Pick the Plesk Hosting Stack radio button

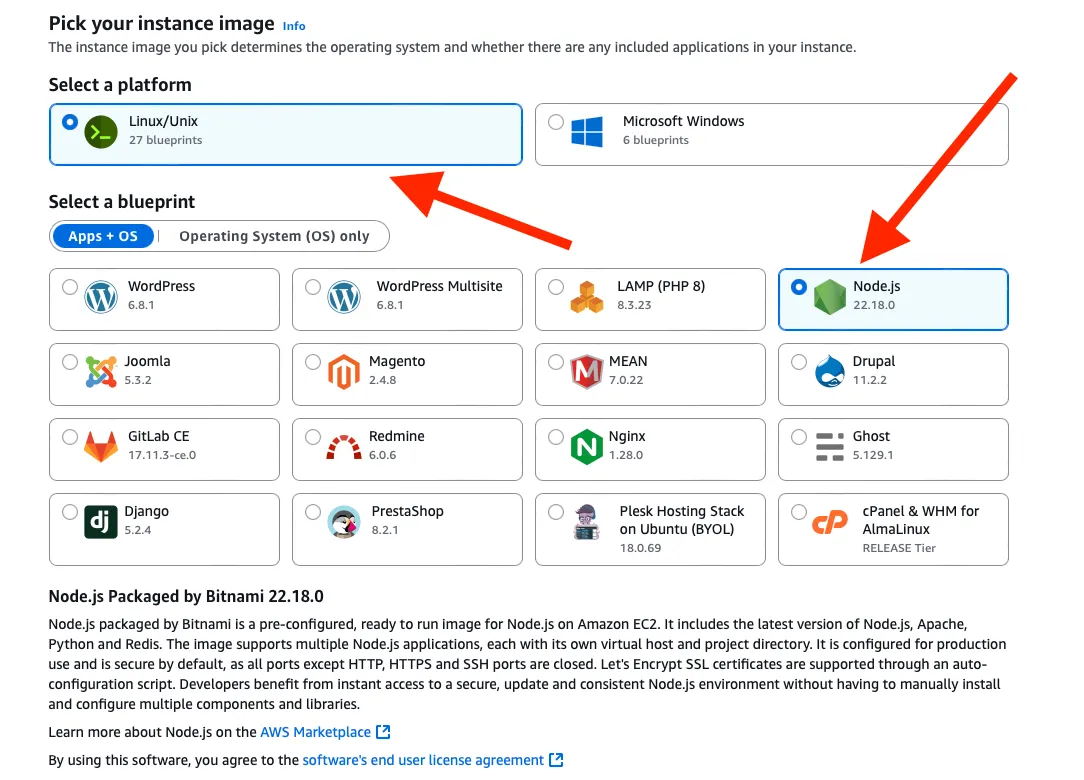click(556, 512)
